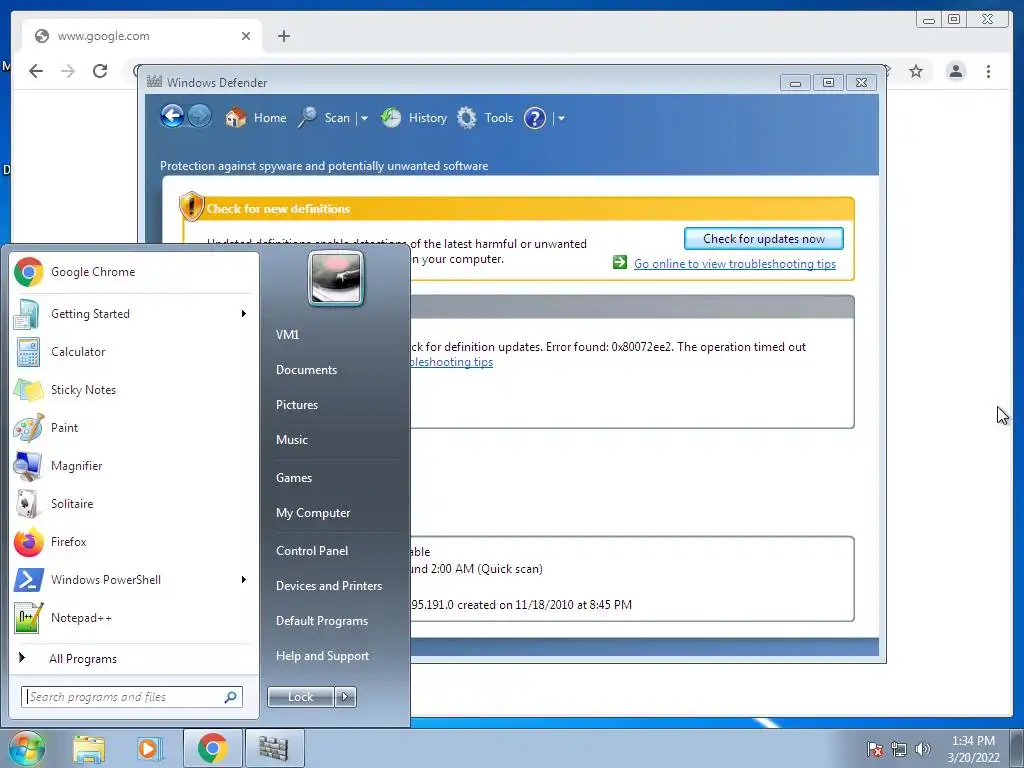Launch Solitaire from Start menu
The width and height of the screenshot is (1024, 768).
pos(133,504)
